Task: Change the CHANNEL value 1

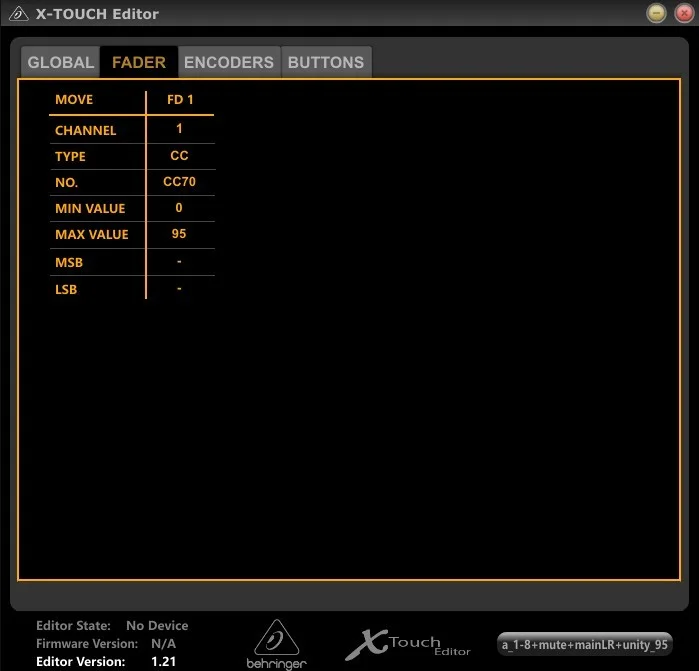Action: point(179,129)
